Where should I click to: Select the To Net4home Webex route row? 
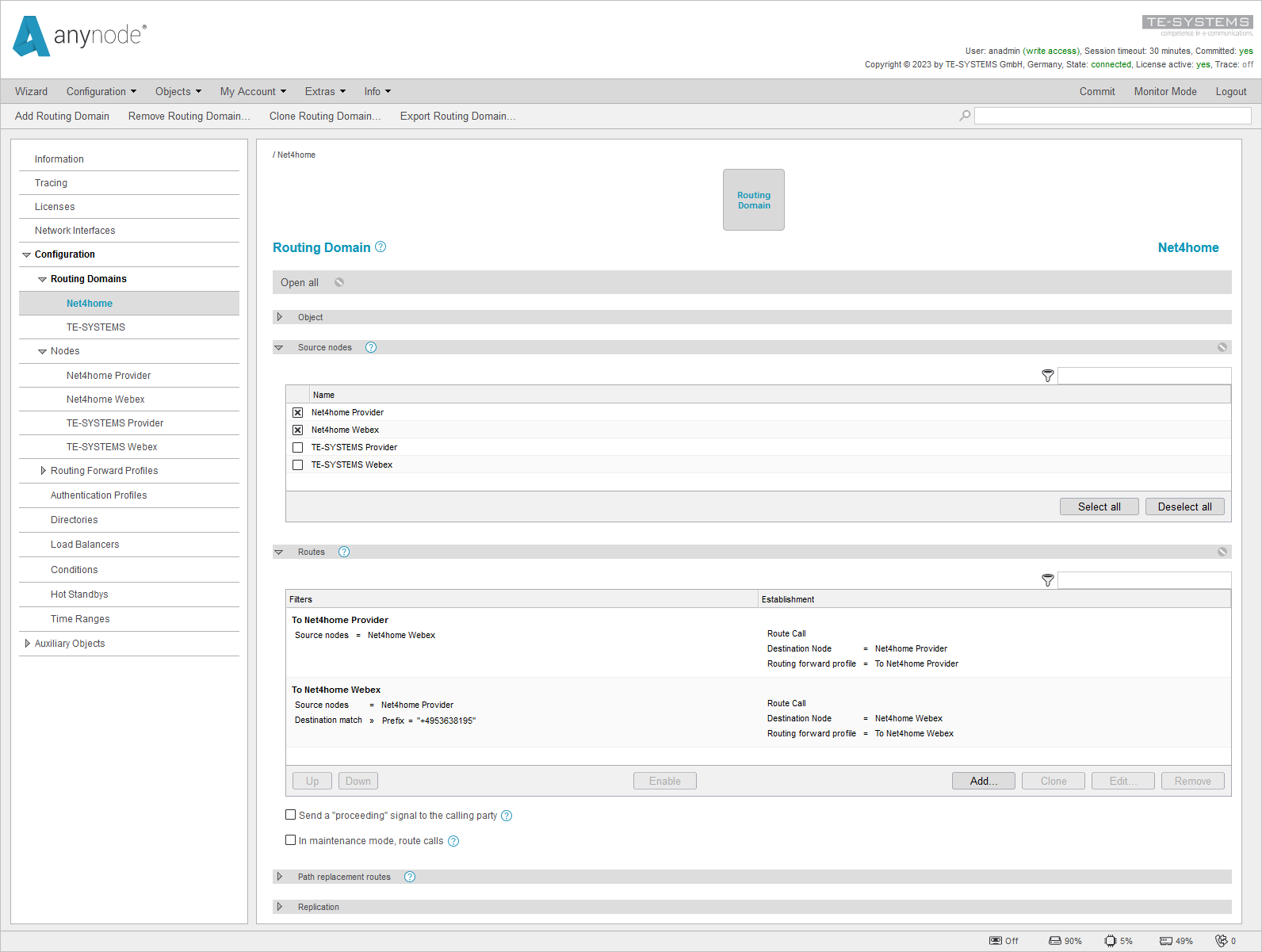click(759, 712)
